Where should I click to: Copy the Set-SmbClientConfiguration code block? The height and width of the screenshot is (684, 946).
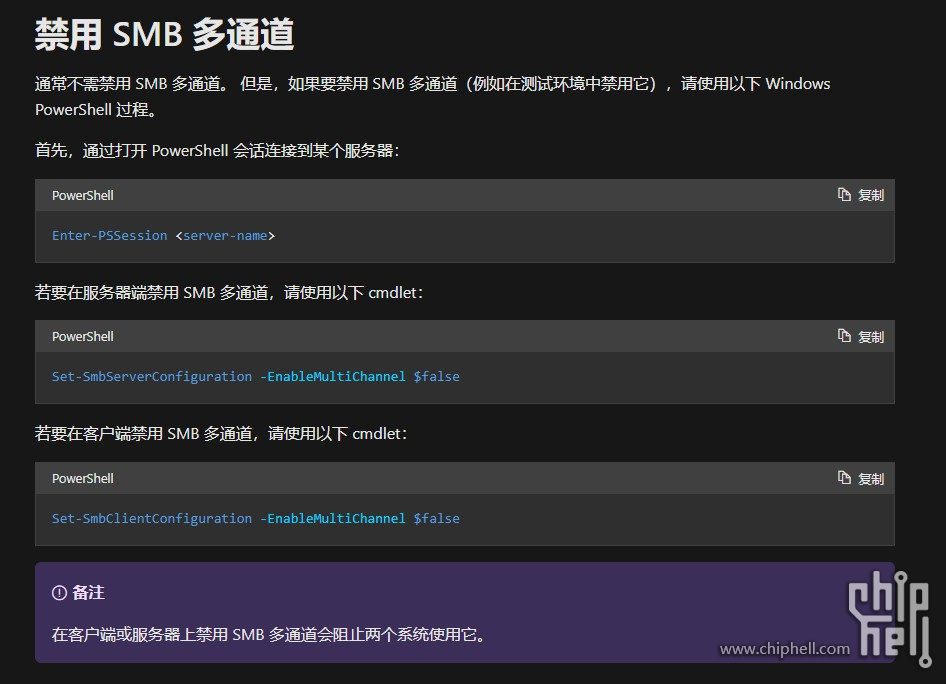[861, 478]
